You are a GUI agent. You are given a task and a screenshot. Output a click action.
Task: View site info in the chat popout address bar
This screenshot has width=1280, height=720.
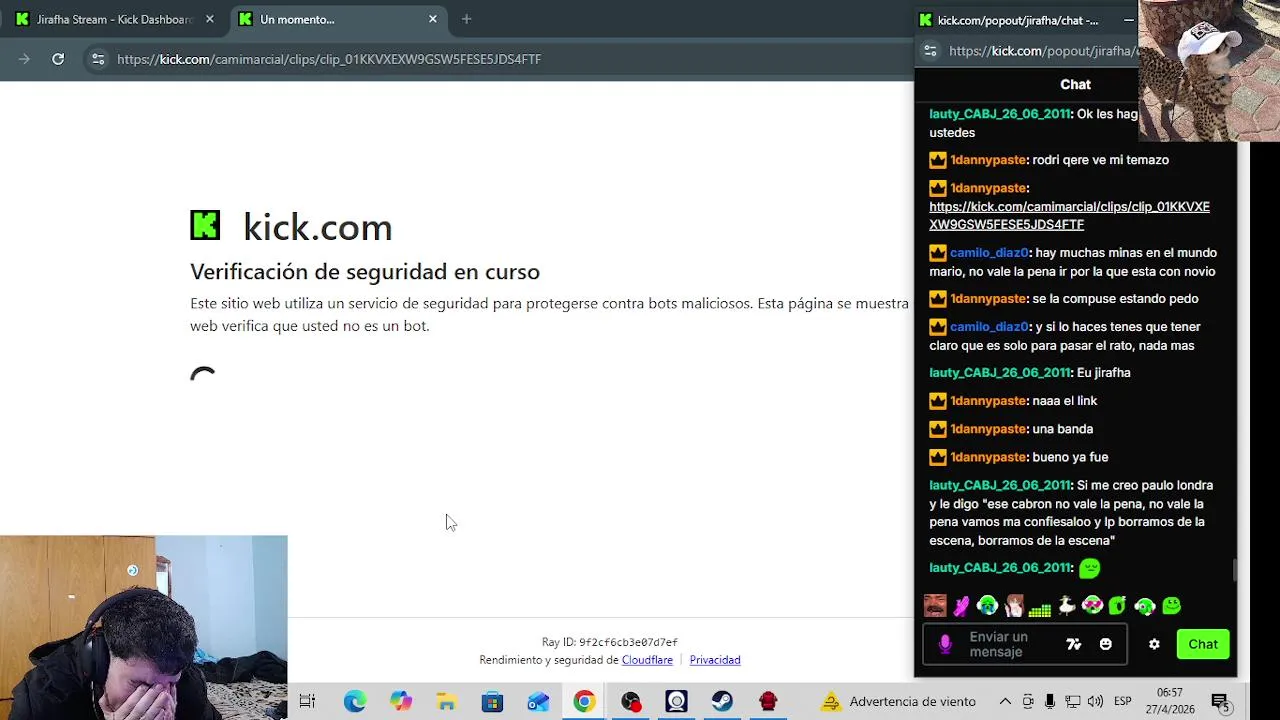coord(930,51)
